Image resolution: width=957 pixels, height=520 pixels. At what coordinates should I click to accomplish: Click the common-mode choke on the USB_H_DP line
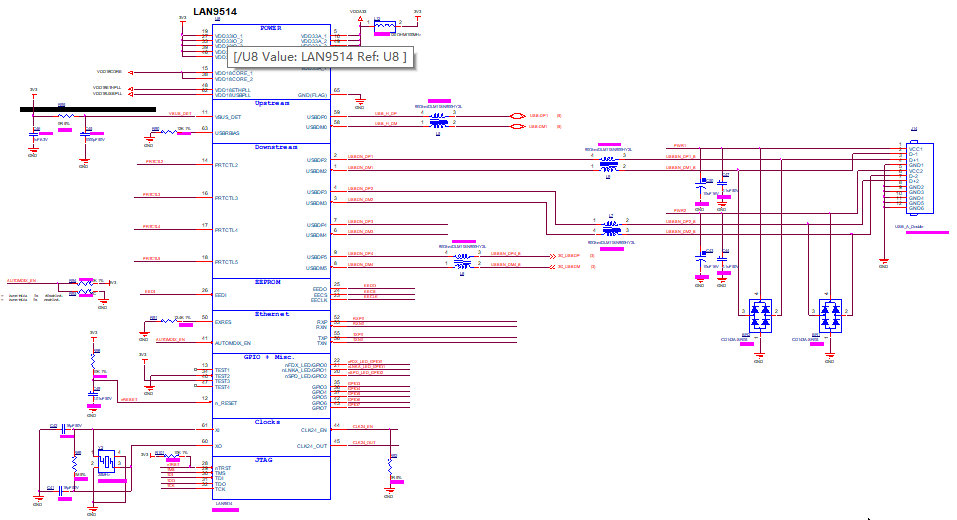coord(438,119)
